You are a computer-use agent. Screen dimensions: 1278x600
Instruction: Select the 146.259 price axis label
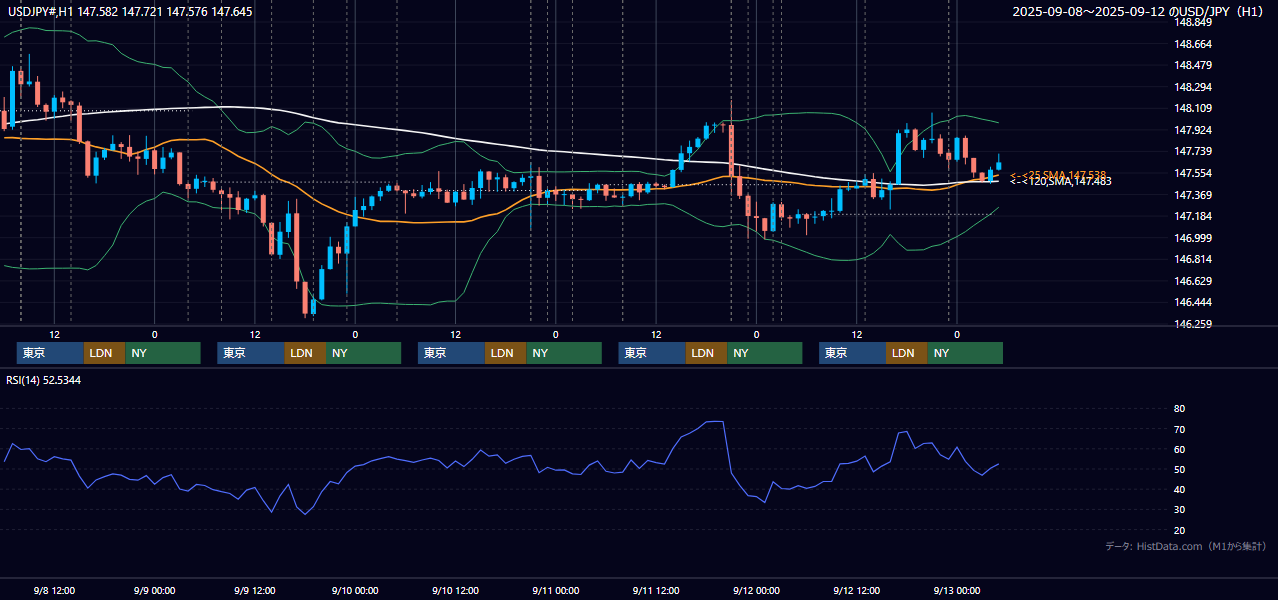tap(1193, 325)
